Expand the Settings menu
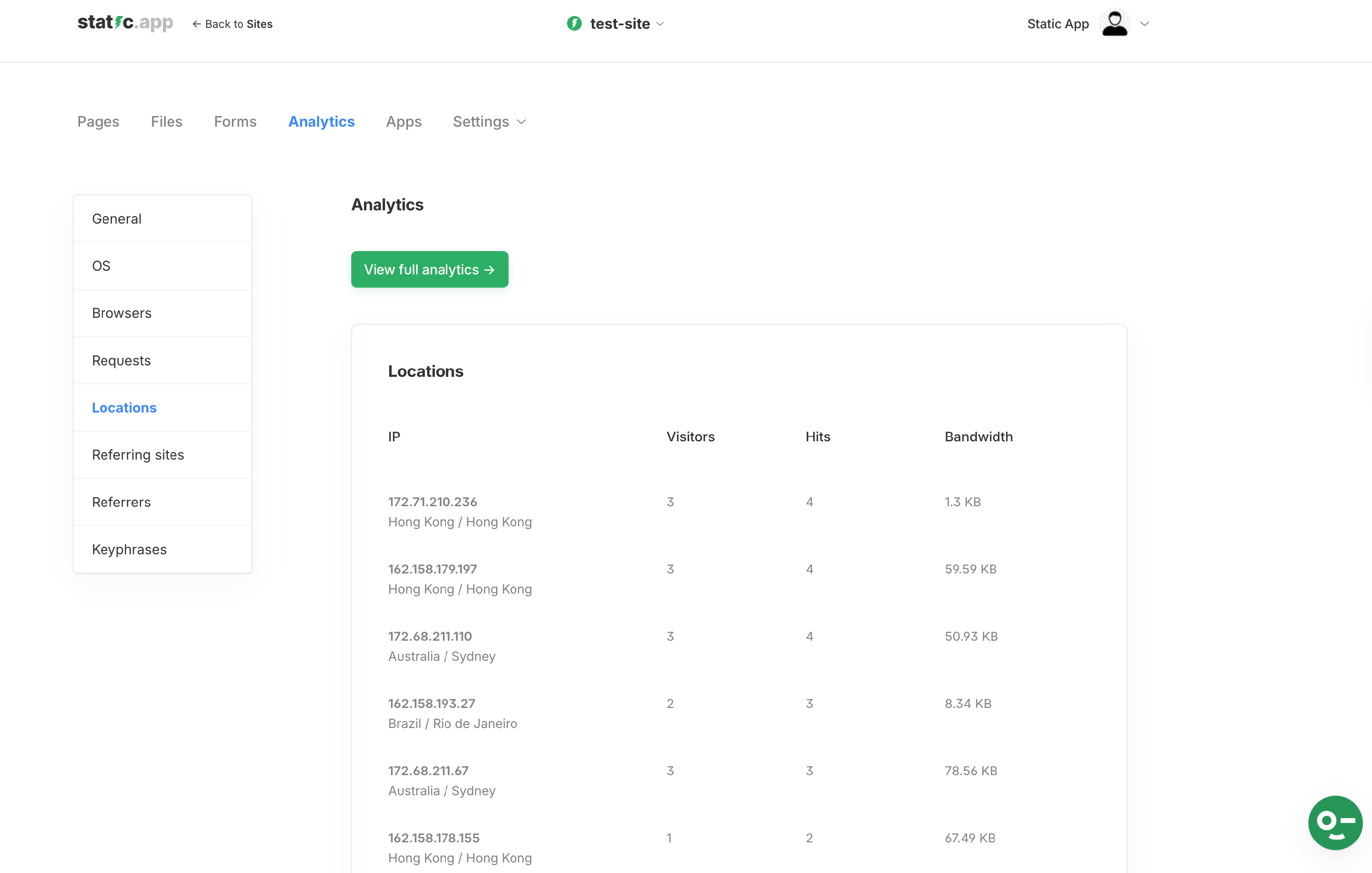The width and height of the screenshot is (1372, 873). pos(489,121)
